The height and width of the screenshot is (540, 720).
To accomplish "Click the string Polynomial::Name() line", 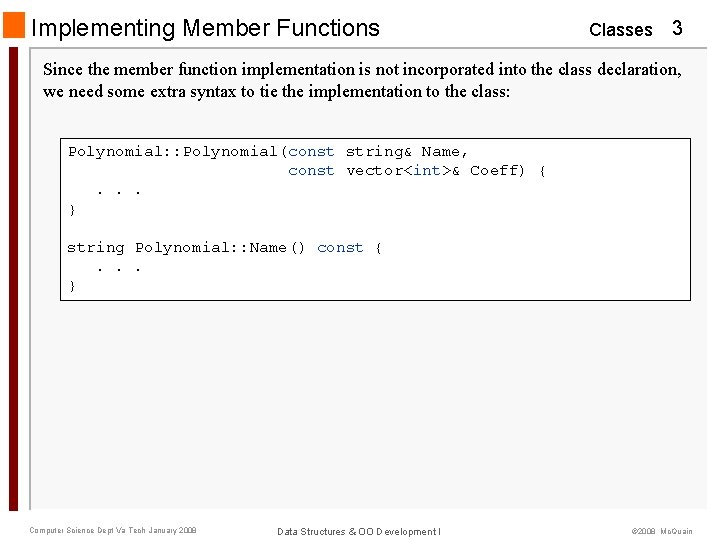I will coord(224,248).
